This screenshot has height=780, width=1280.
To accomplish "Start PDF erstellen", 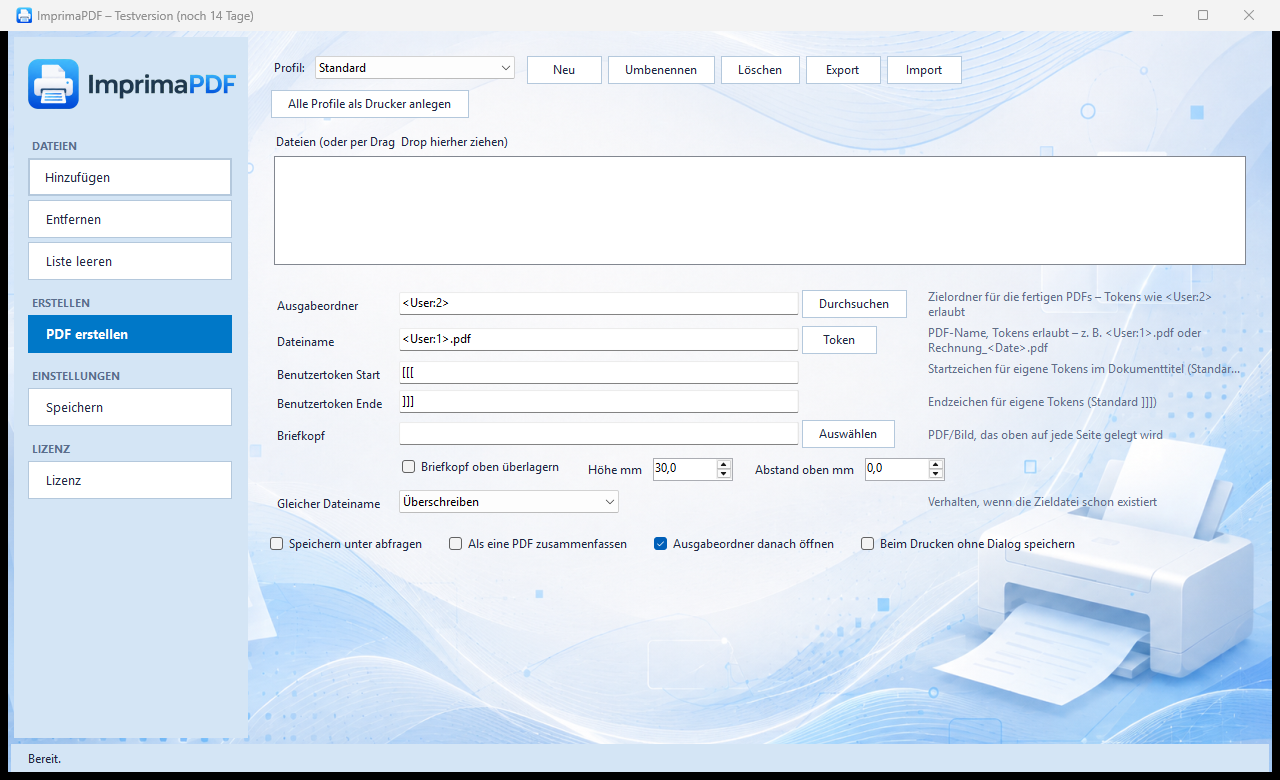I will coord(130,334).
